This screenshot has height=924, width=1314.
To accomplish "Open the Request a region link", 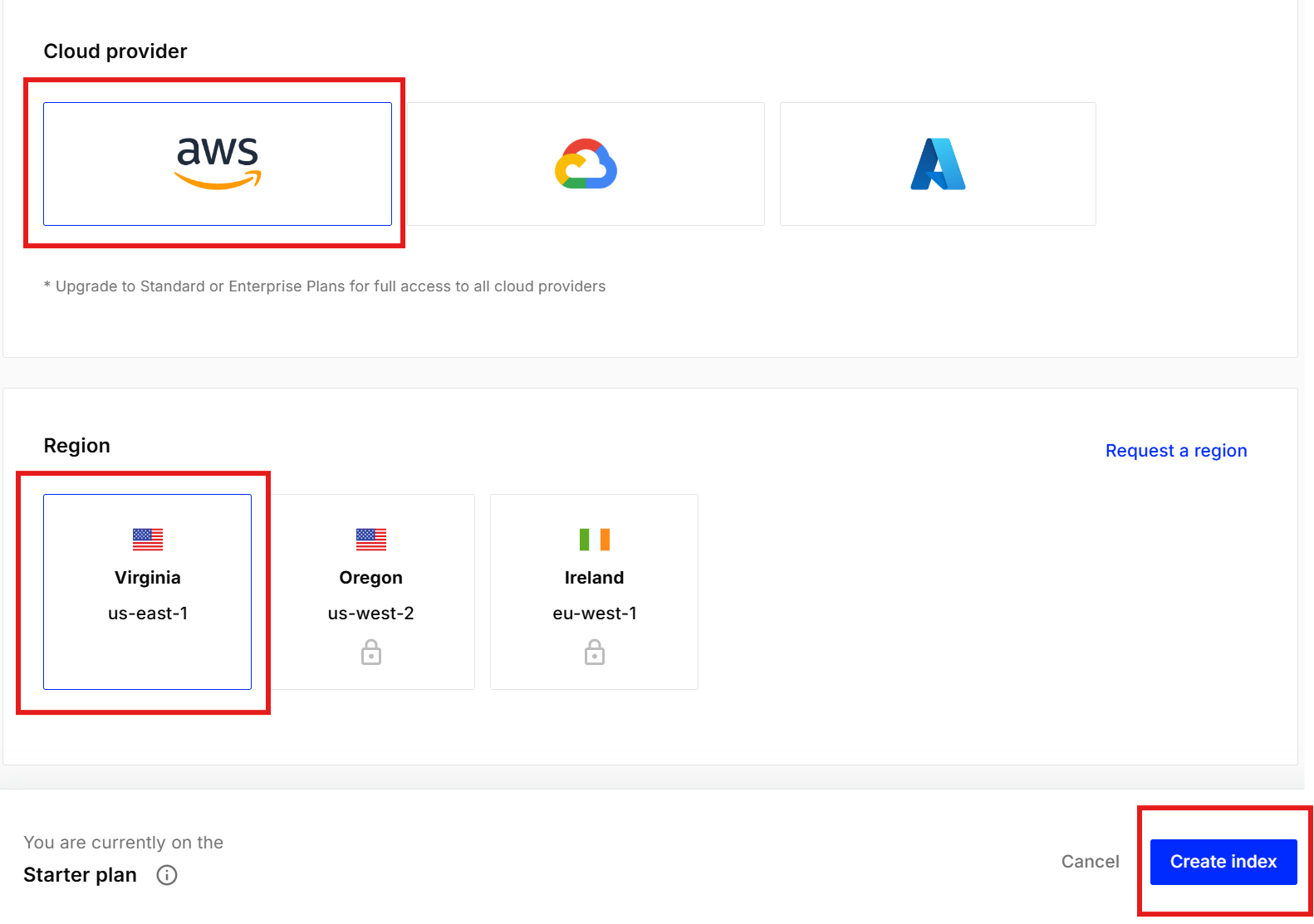I will tap(1176, 451).
